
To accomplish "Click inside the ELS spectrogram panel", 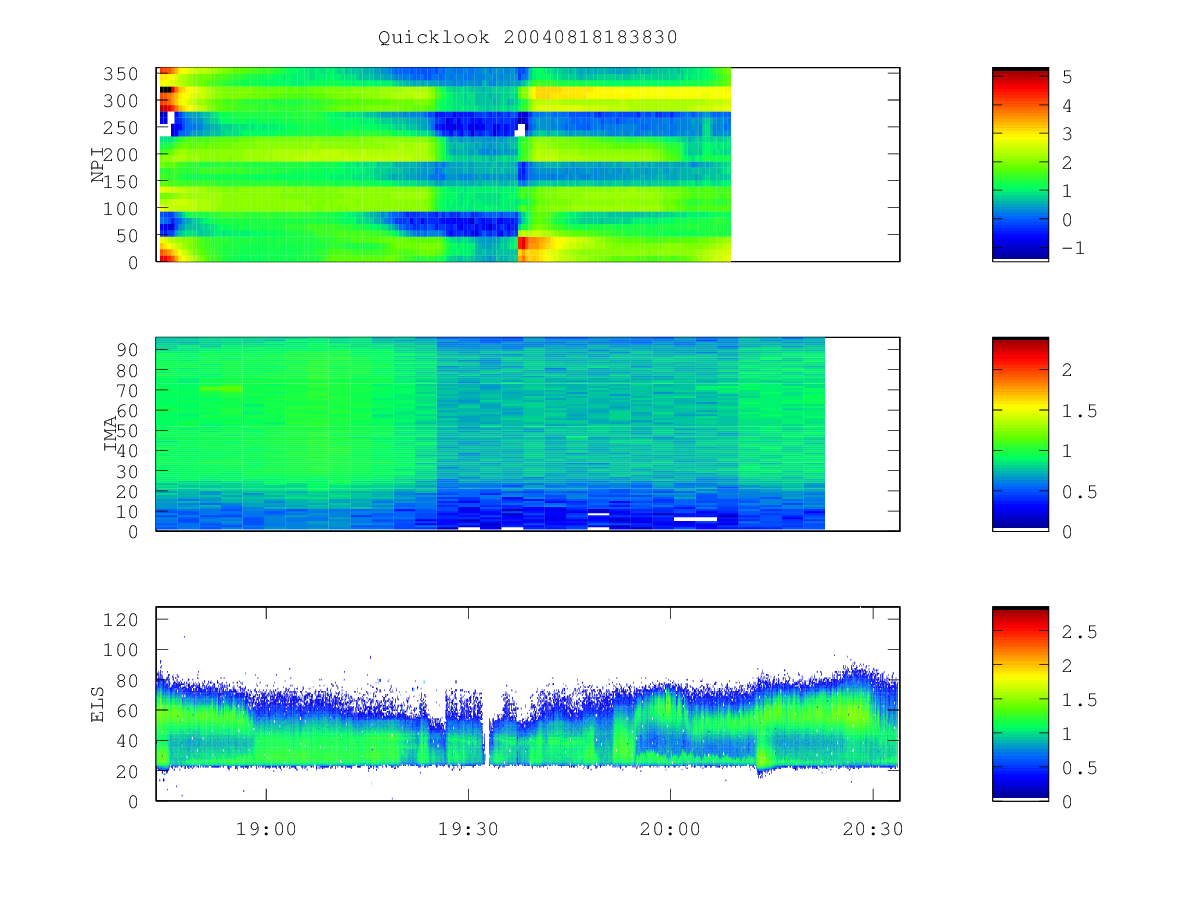I will [528, 704].
